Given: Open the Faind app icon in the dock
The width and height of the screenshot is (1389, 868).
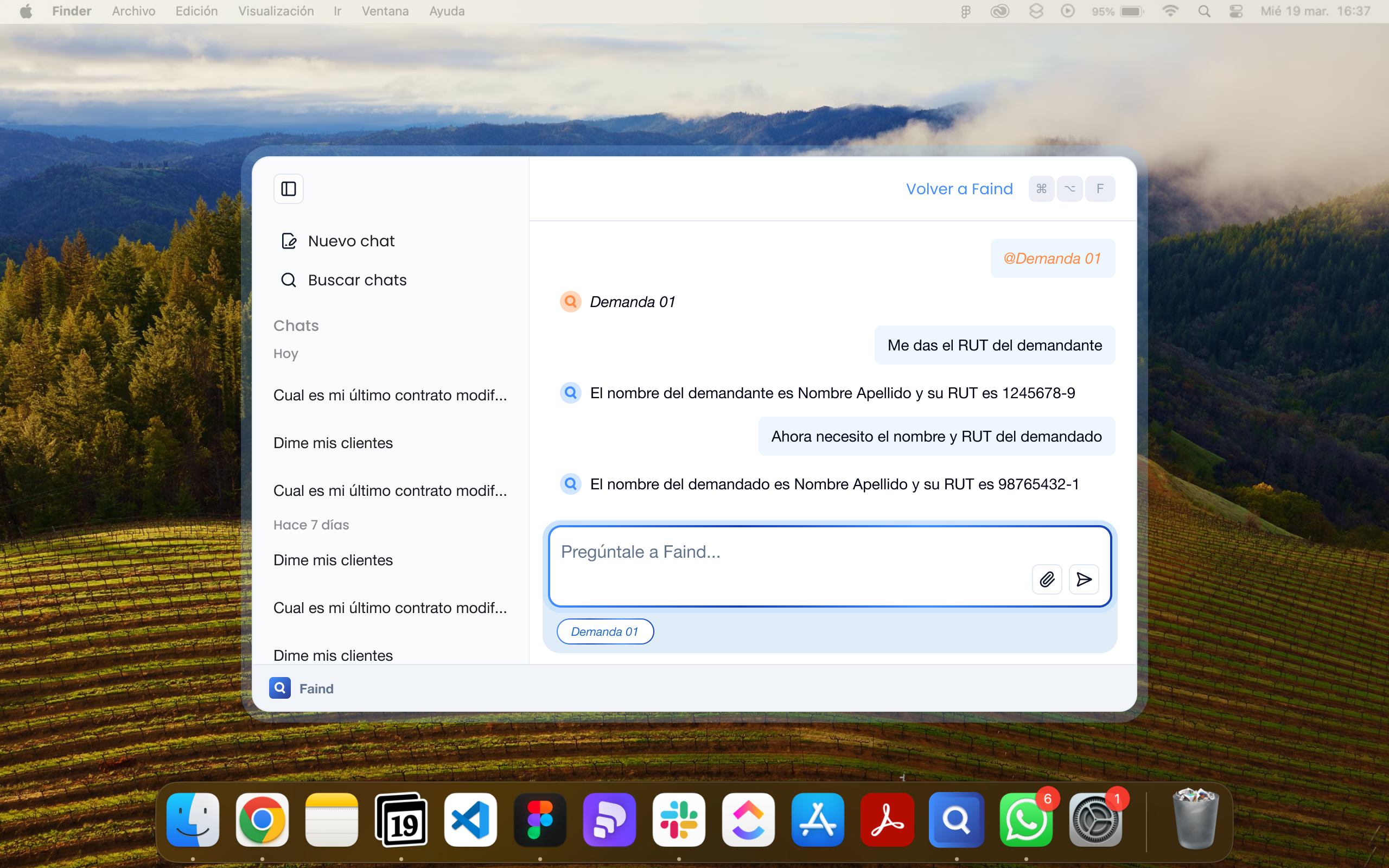Looking at the screenshot, I should coord(956,819).
